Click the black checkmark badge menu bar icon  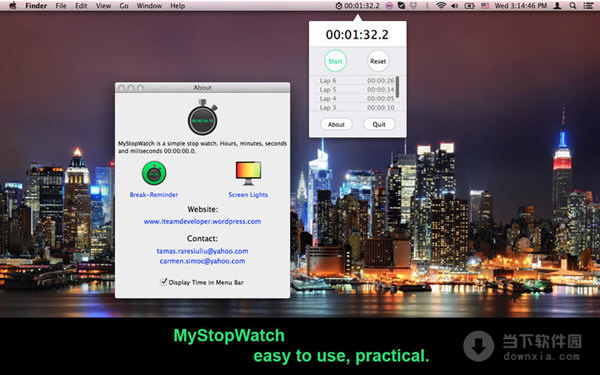click(401, 6)
